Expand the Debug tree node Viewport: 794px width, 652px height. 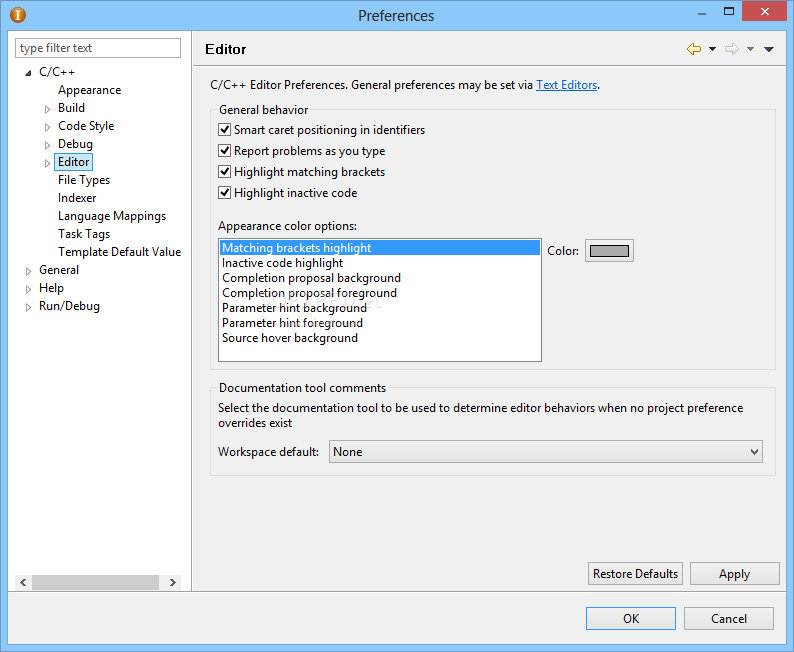point(47,145)
